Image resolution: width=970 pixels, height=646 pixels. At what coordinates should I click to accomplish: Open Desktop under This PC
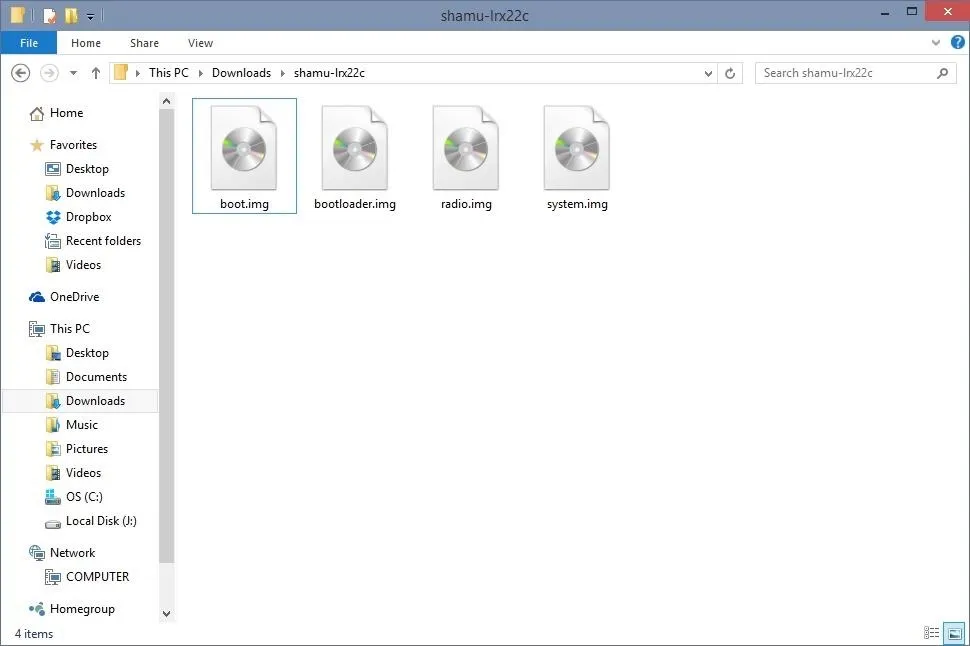(87, 353)
